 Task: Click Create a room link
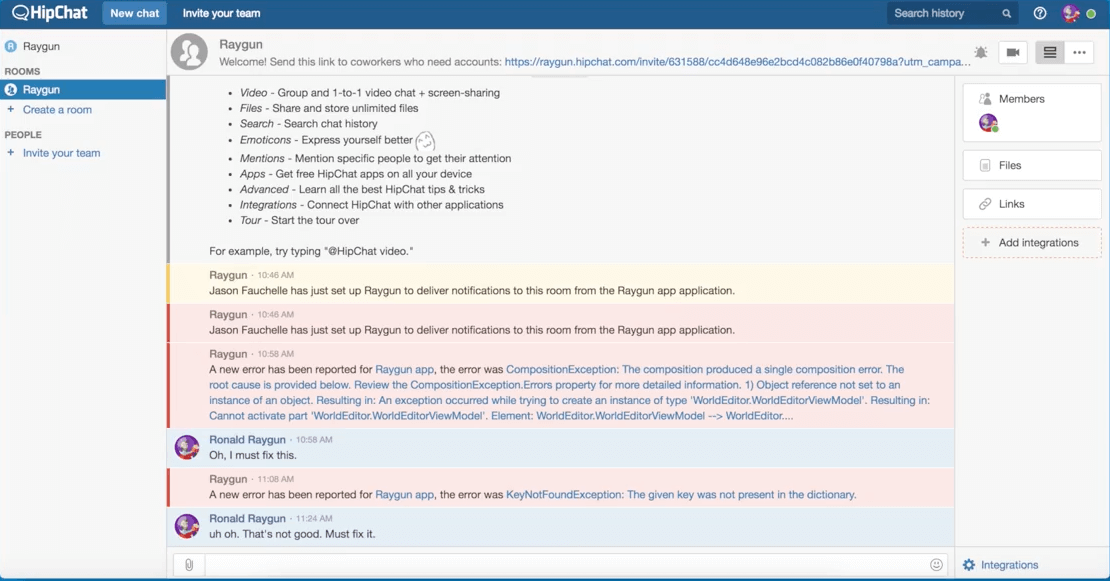(57, 110)
